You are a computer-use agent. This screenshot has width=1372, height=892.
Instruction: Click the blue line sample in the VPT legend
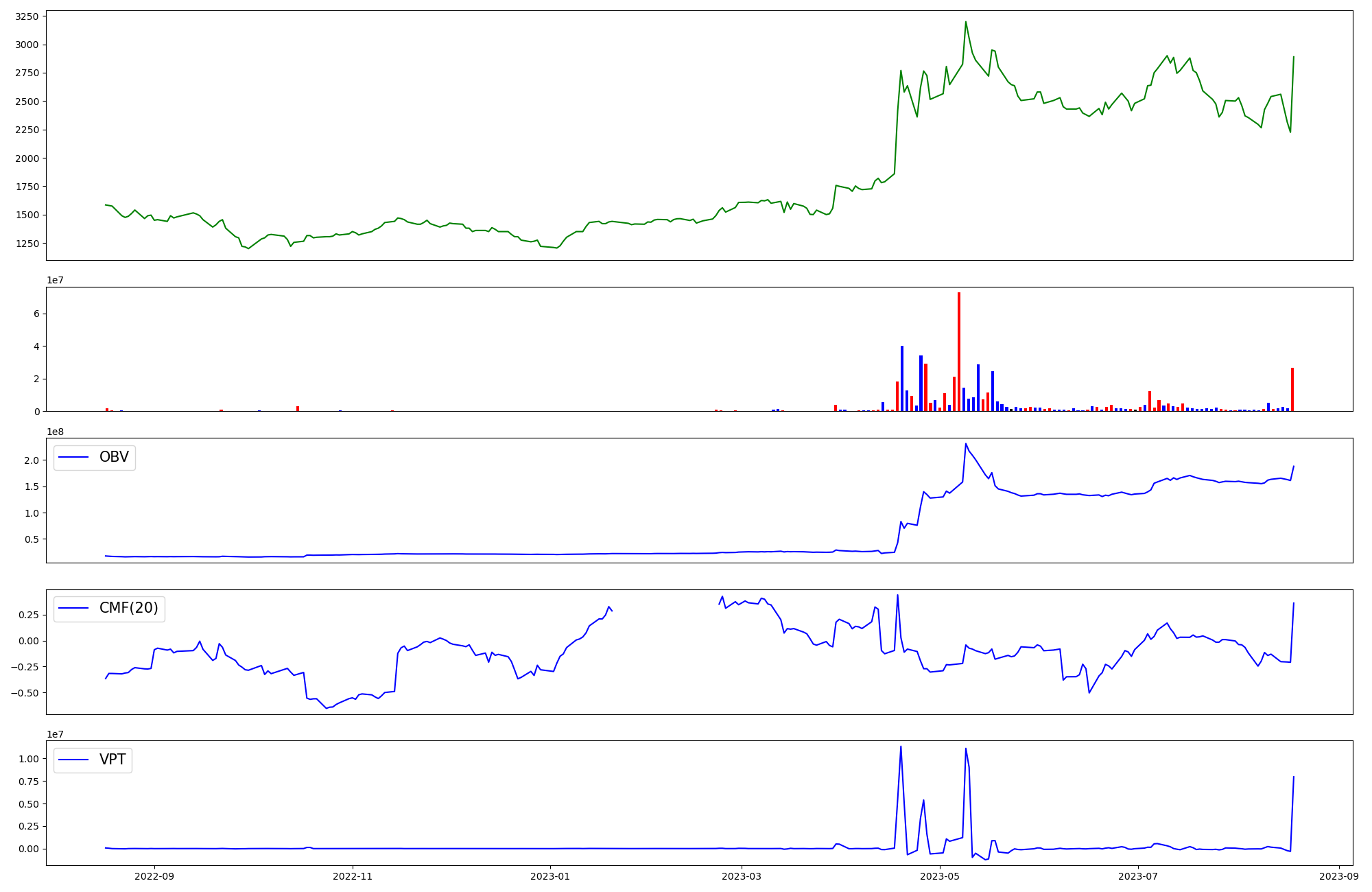(x=74, y=760)
